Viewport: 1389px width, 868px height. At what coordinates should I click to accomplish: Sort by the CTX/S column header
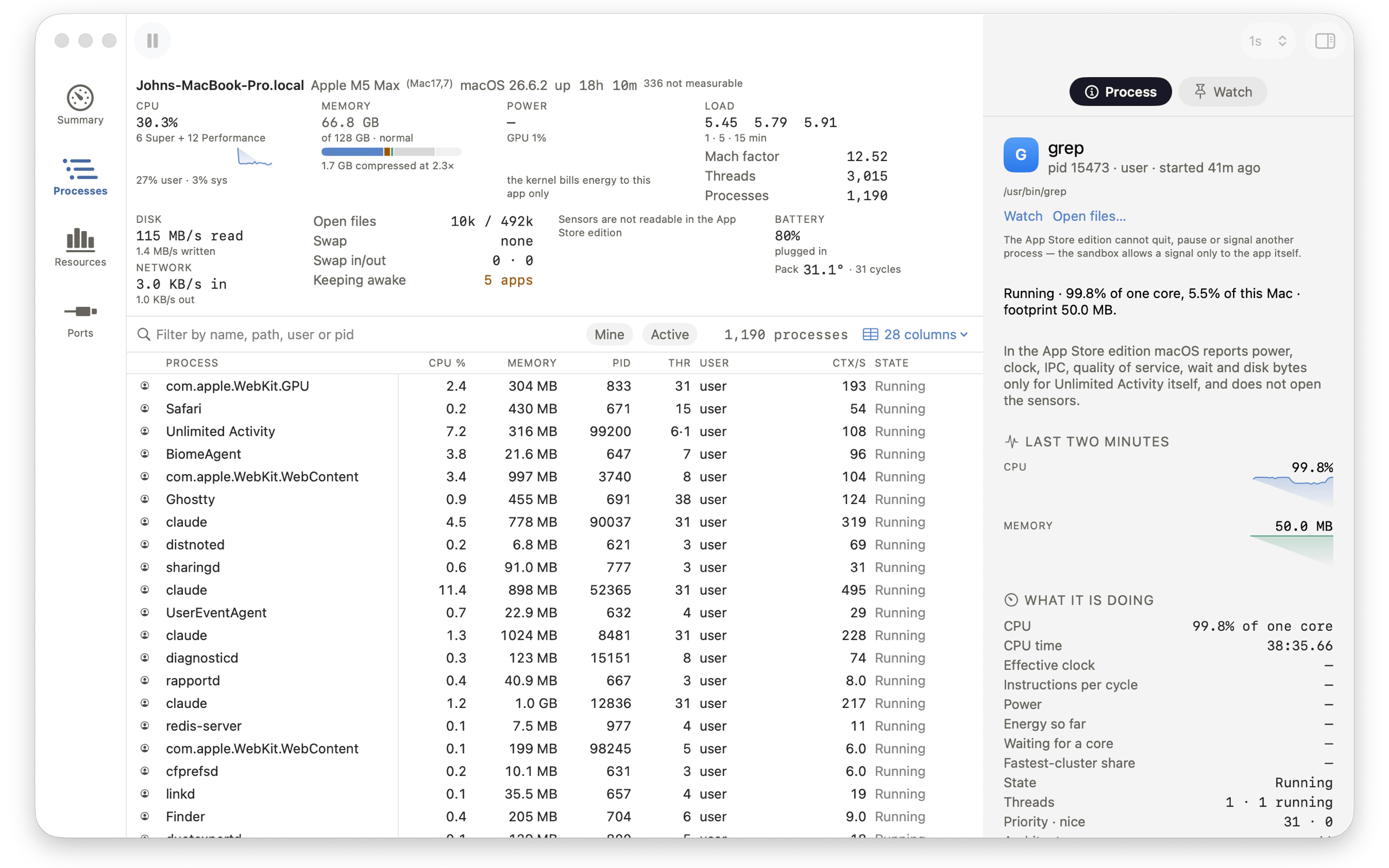point(849,363)
